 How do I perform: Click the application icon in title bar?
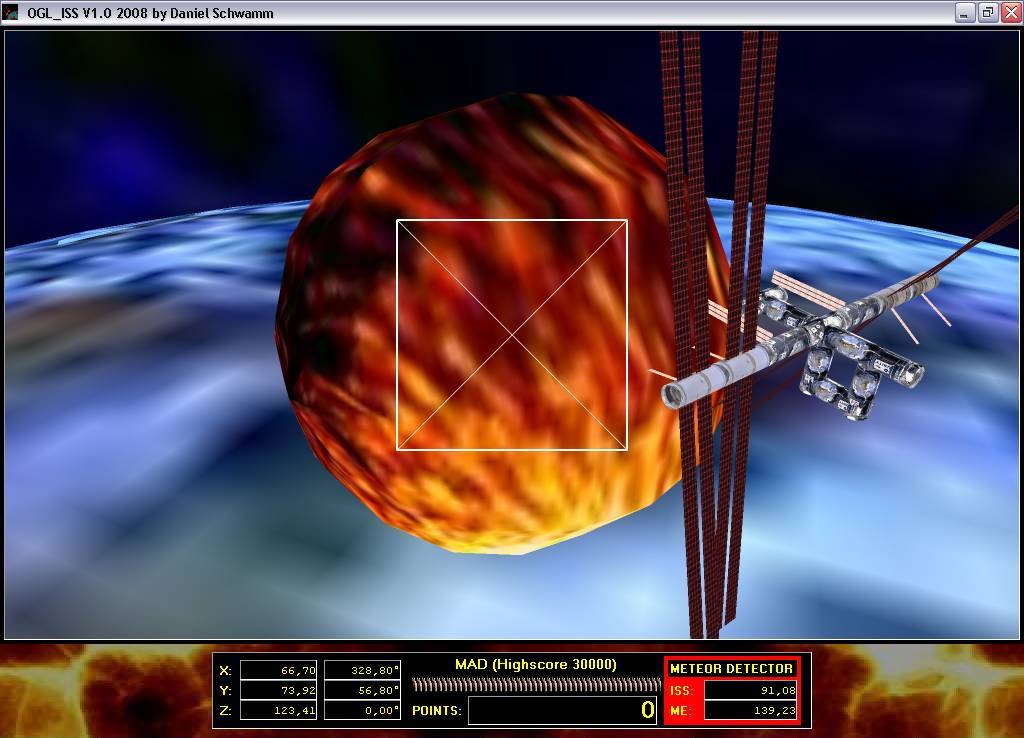click(11, 13)
